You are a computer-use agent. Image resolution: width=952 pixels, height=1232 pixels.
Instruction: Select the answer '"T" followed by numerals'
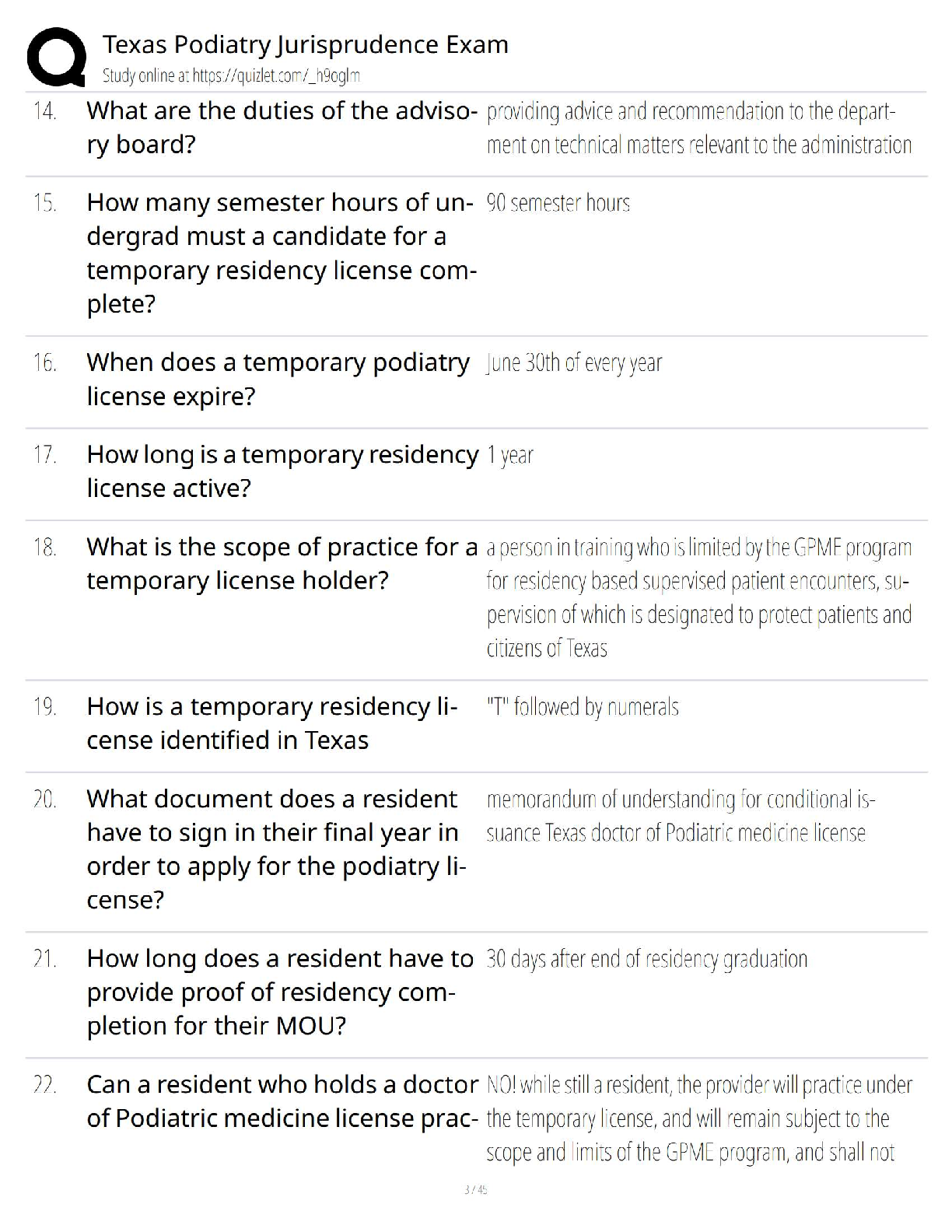coord(583,707)
